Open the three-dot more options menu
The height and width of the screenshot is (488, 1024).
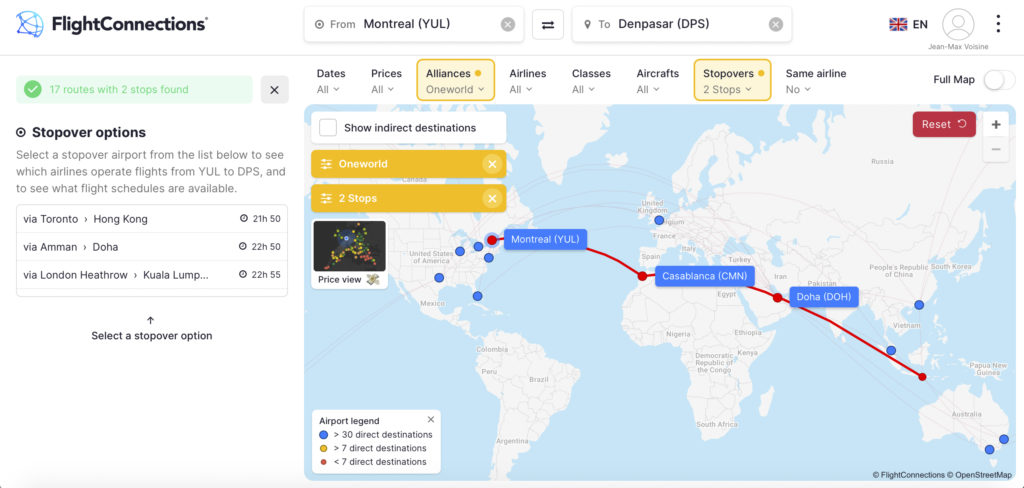tap(998, 24)
